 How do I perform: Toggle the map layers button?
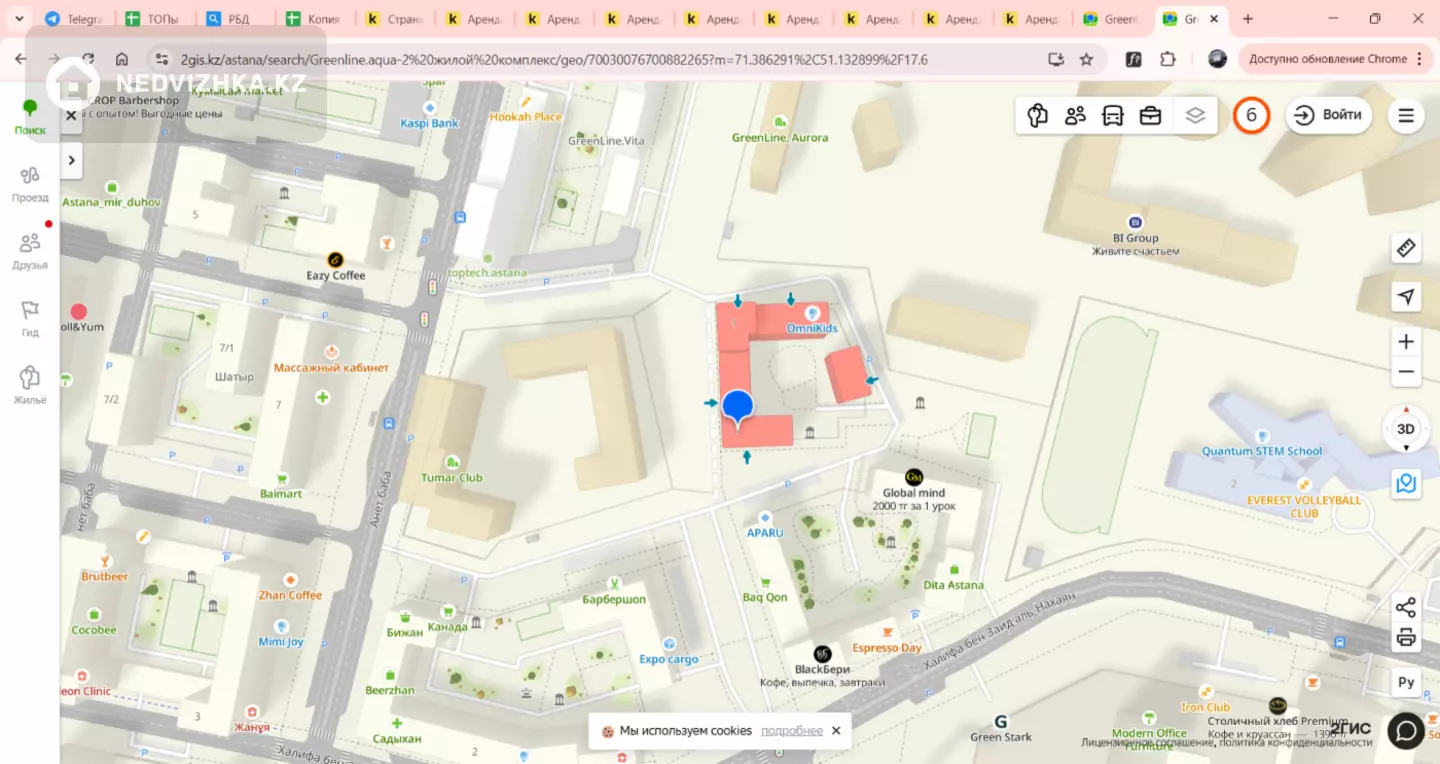[1195, 115]
